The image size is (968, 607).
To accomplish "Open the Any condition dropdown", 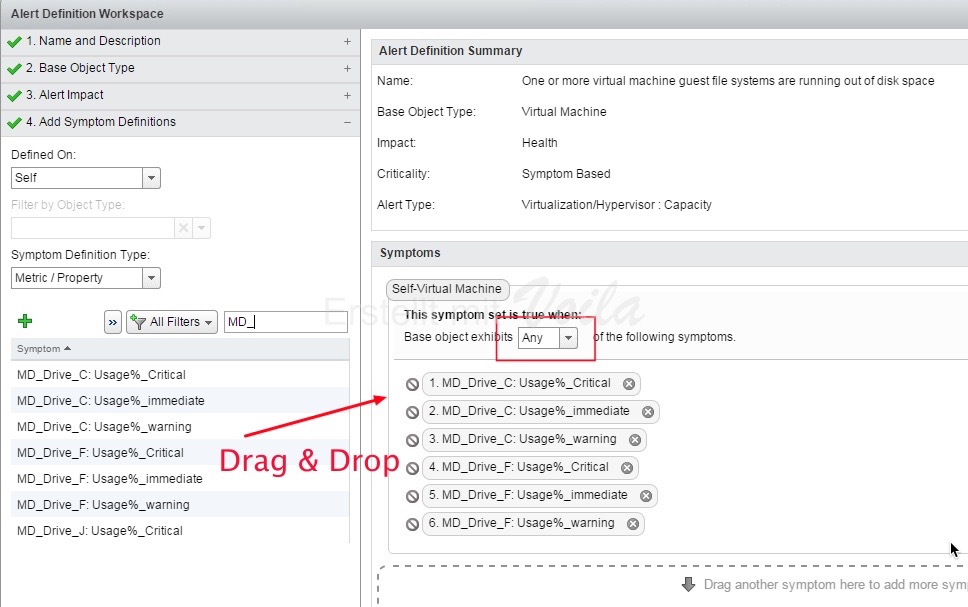I will tap(568, 338).
